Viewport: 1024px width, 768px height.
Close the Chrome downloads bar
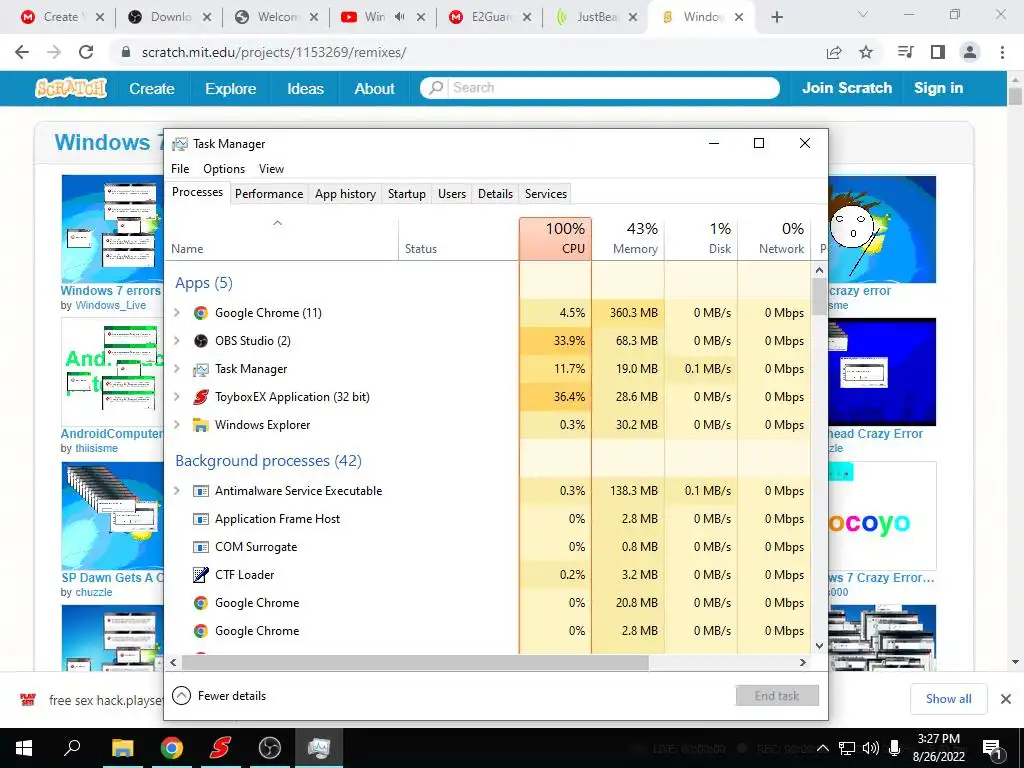tap(1006, 699)
